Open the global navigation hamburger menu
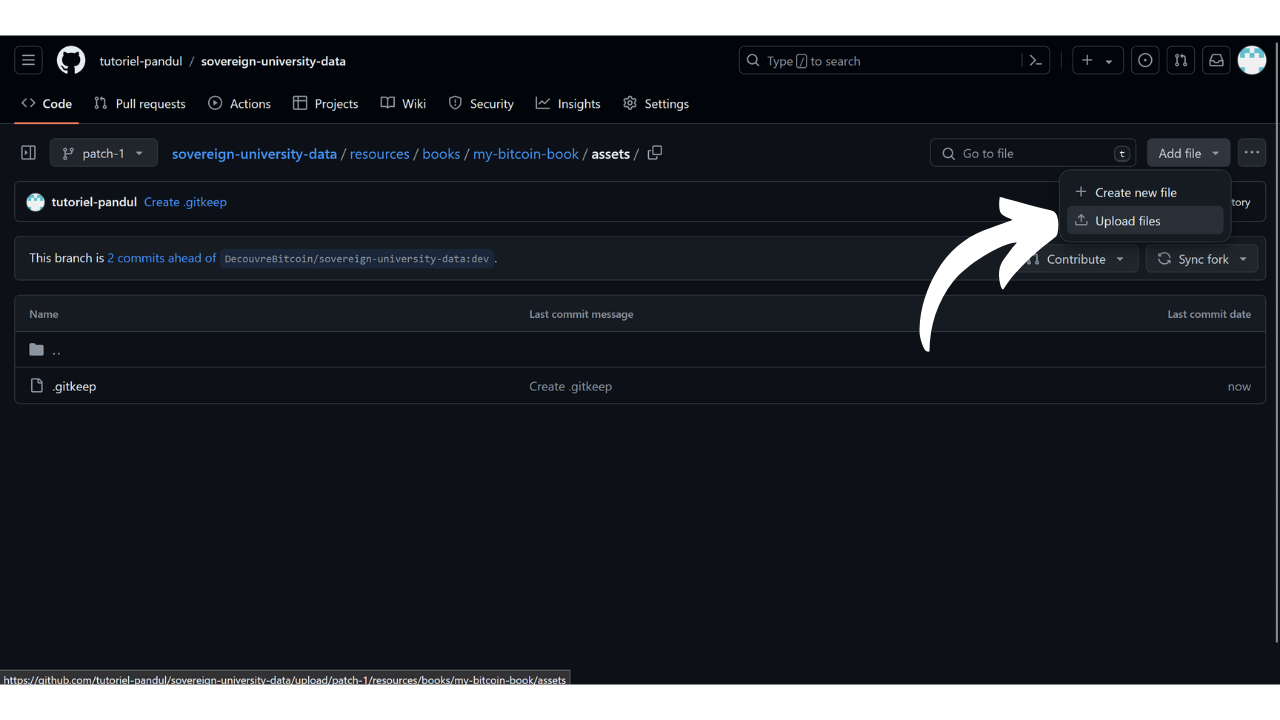 28,60
